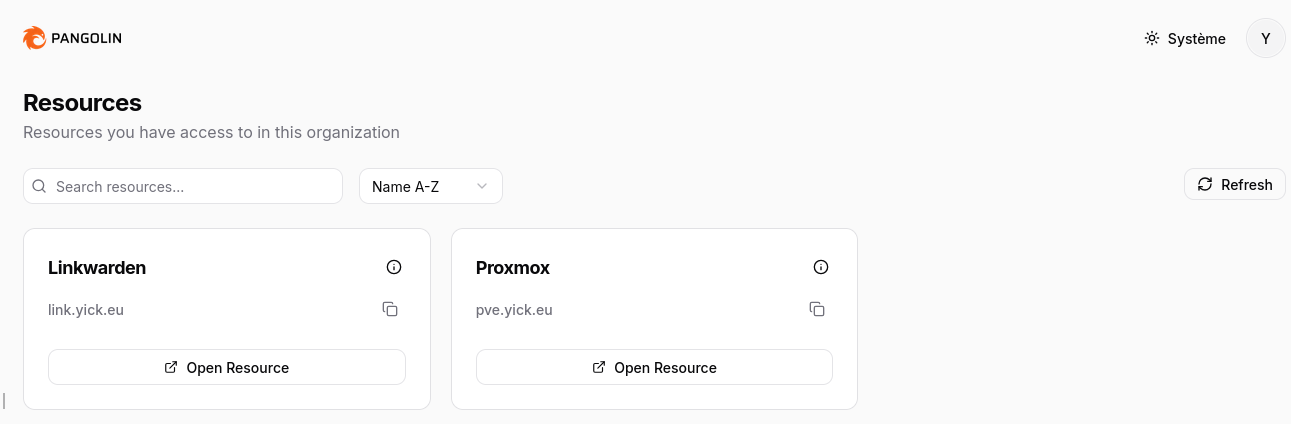The height and width of the screenshot is (424, 1291).
Task: Click the refresh arrows icon
Action: (1205, 184)
